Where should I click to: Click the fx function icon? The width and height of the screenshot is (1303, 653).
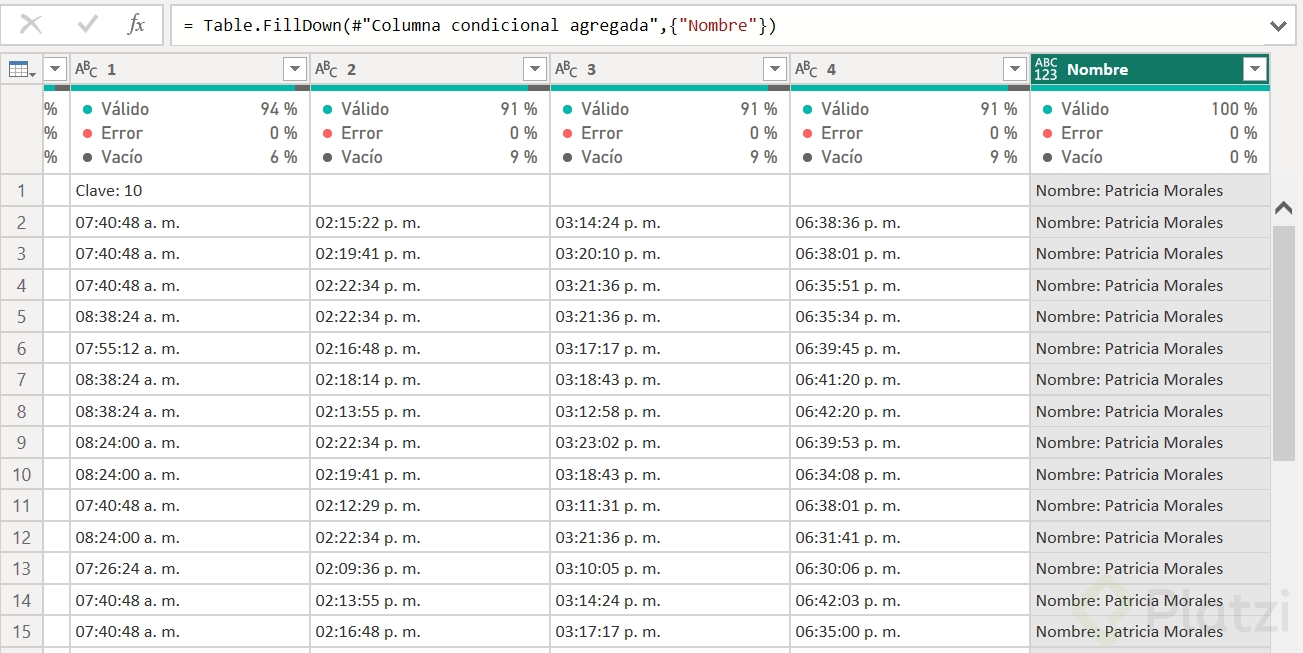click(137, 25)
